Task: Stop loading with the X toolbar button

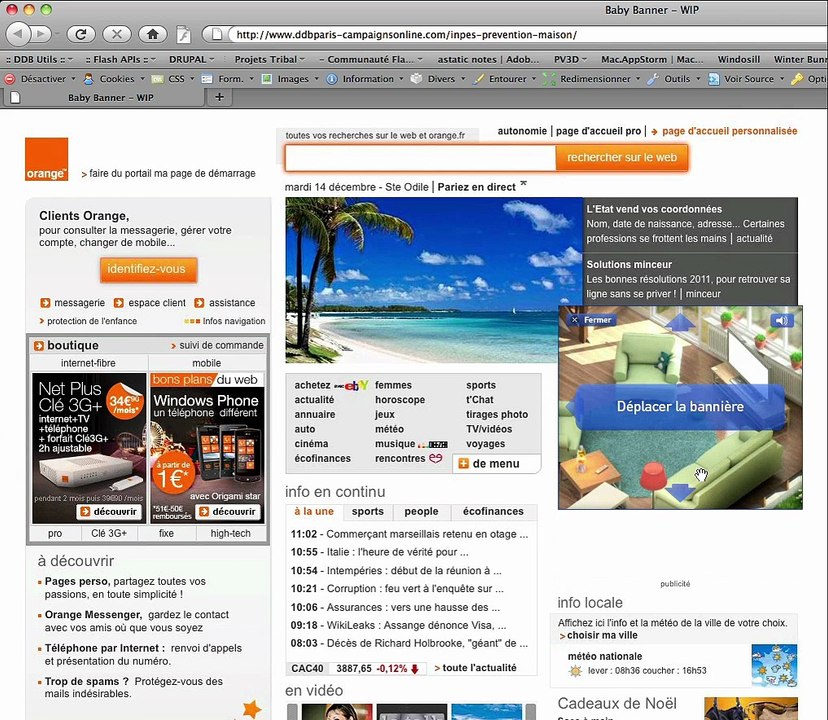Action: (117, 34)
